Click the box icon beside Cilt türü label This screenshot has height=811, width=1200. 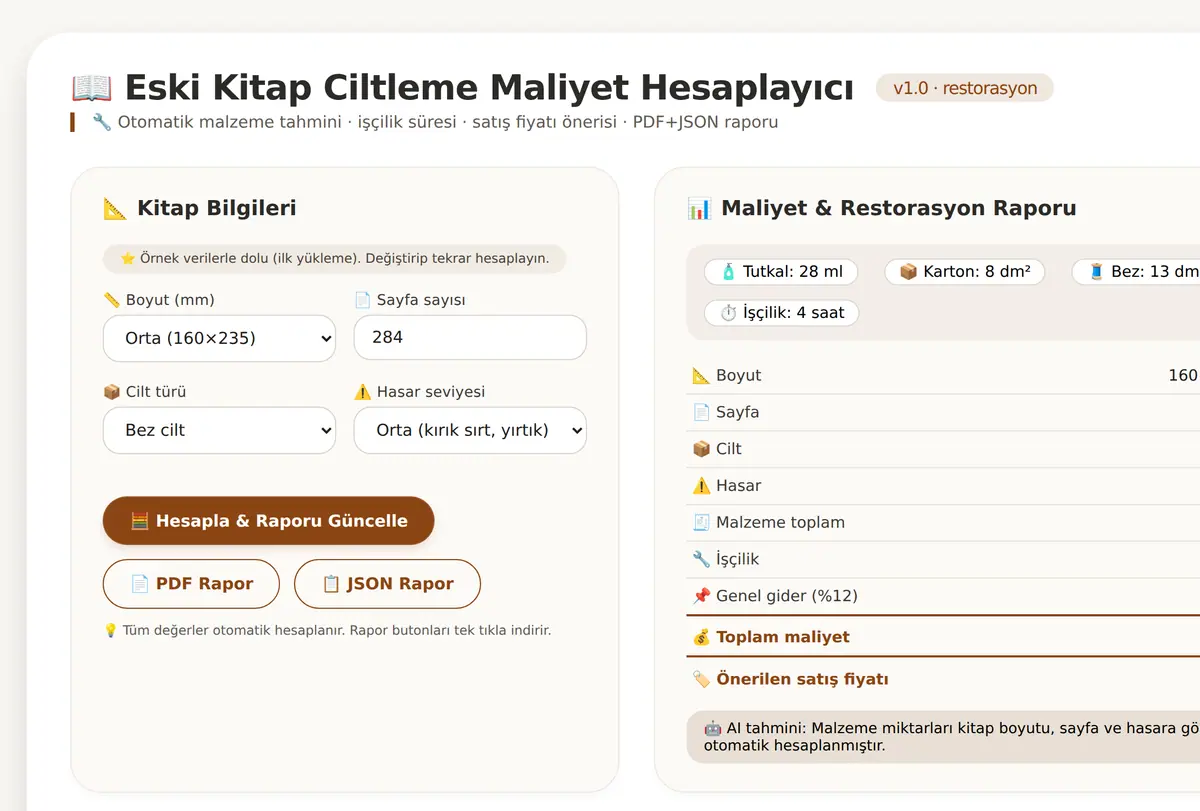pos(112,392)
